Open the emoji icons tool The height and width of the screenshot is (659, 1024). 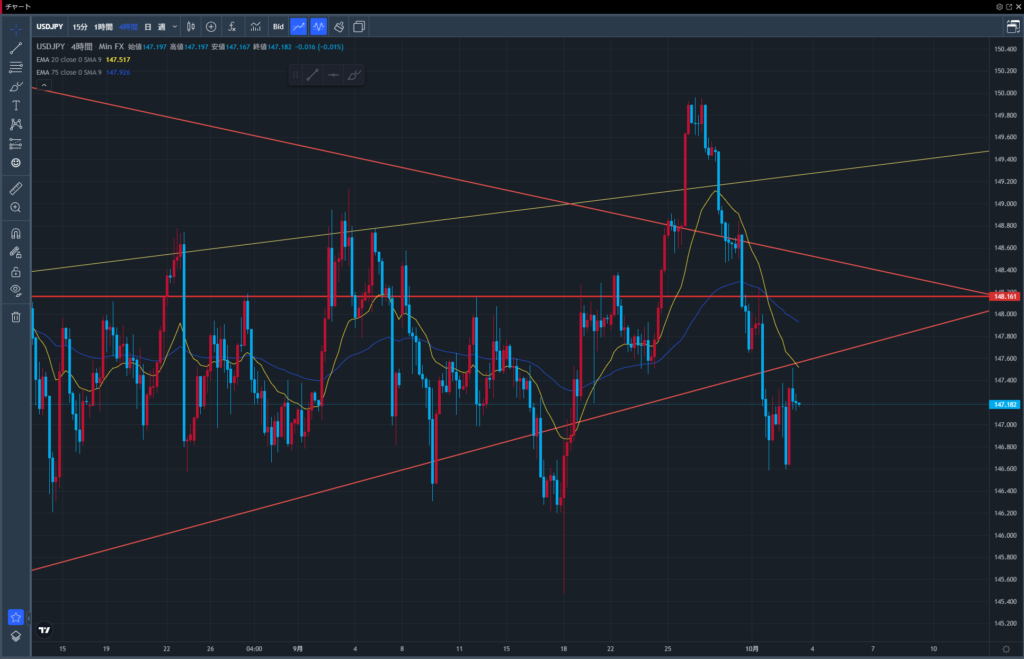tap(16, 162)
